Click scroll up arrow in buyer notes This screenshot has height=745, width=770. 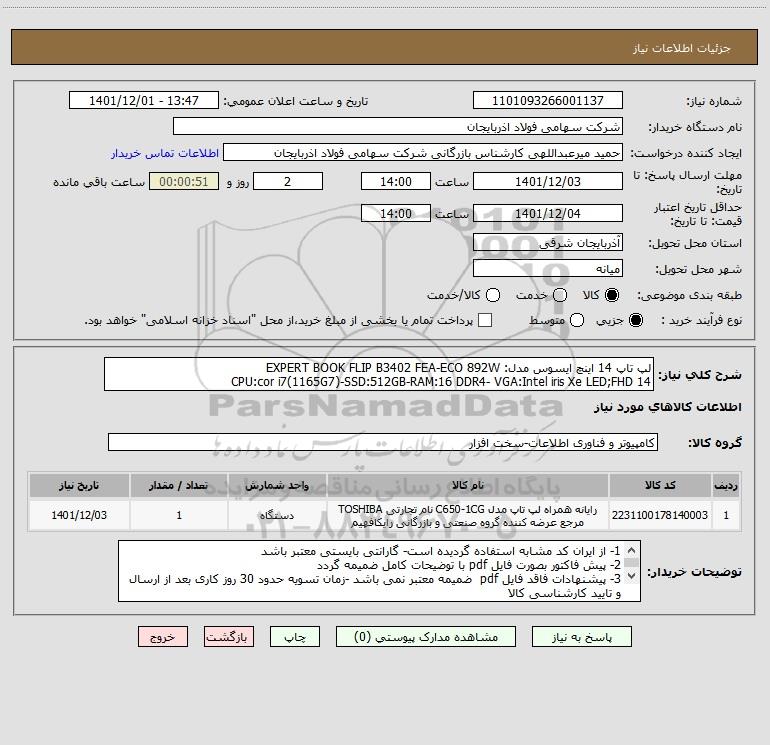[x=632, y=550]
